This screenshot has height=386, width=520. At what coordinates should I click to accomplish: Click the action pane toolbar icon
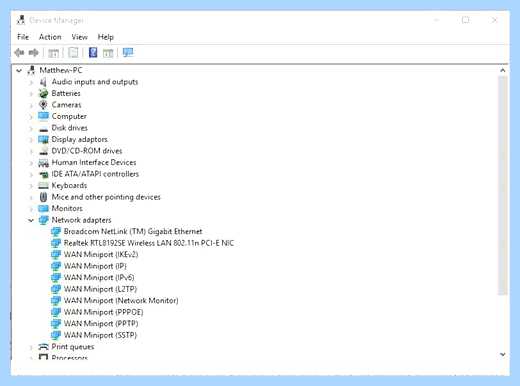pos(108,53)
